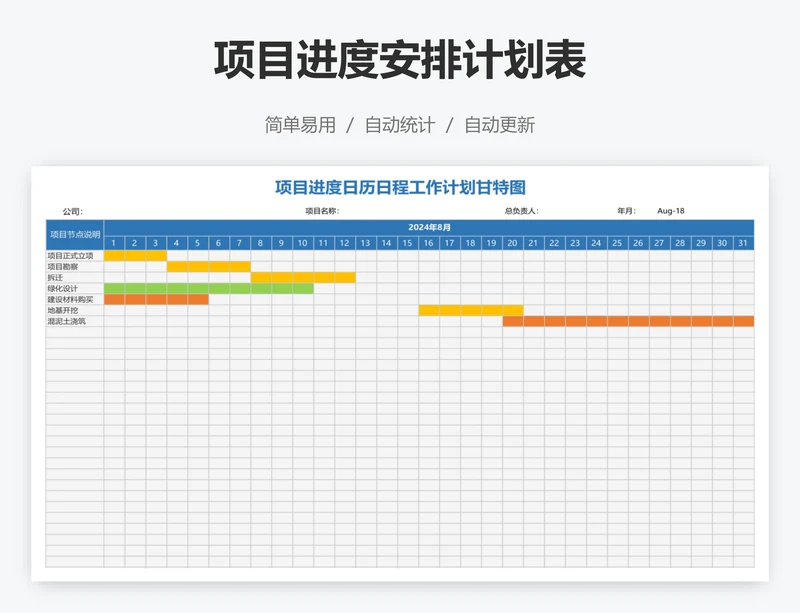Click day 15 column header

(x=408, y=243)
